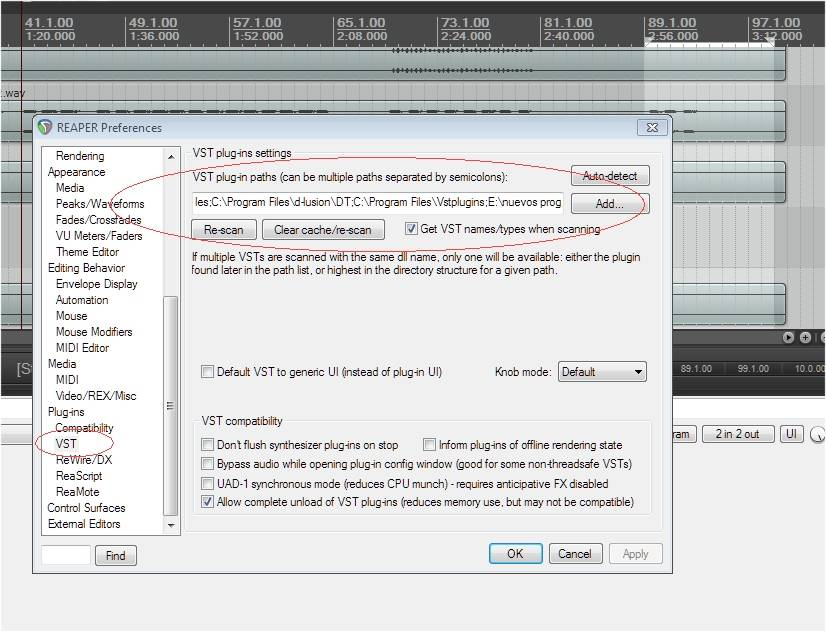The height and width of the screenshot is (632, 826).
Task: Select Media under Appearance
Action: click(70, 187)
